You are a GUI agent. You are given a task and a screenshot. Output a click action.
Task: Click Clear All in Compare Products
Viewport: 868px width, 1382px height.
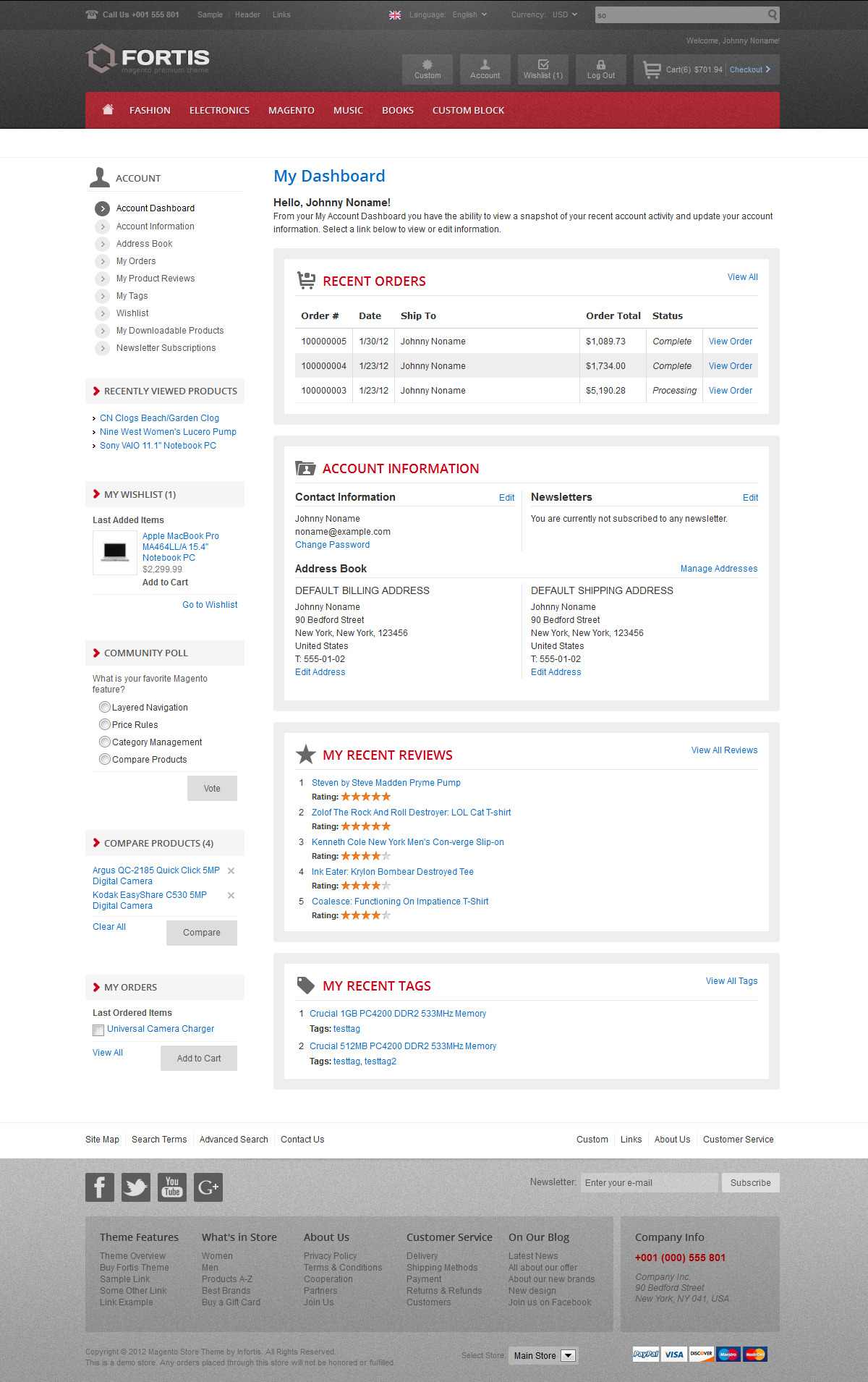coord(109,927)
